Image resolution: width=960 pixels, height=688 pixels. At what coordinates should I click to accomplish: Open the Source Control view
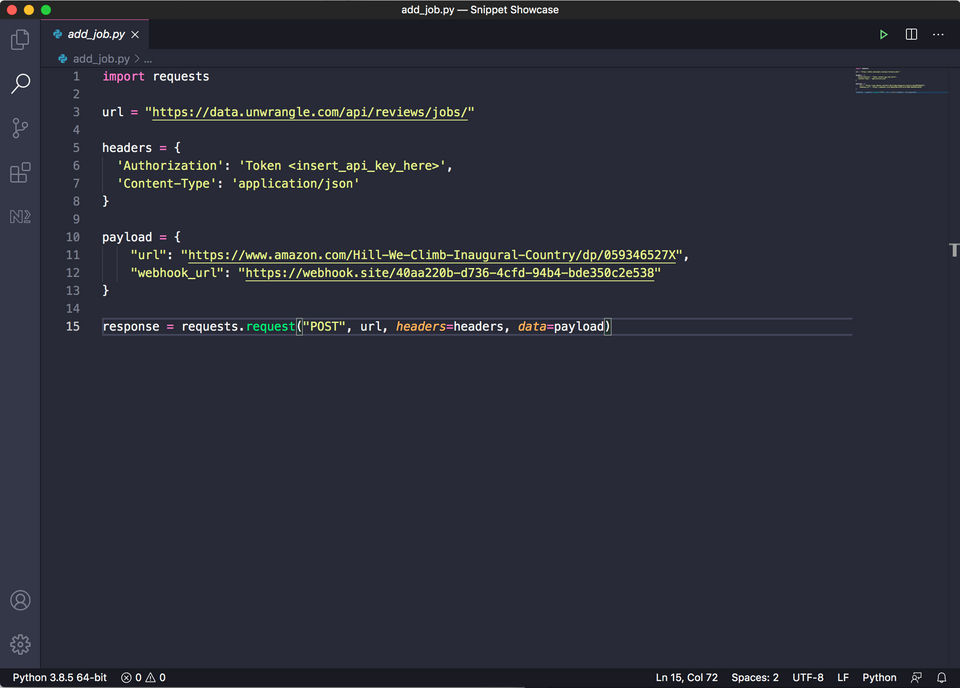pyautogui.click(x=20, y=128)
